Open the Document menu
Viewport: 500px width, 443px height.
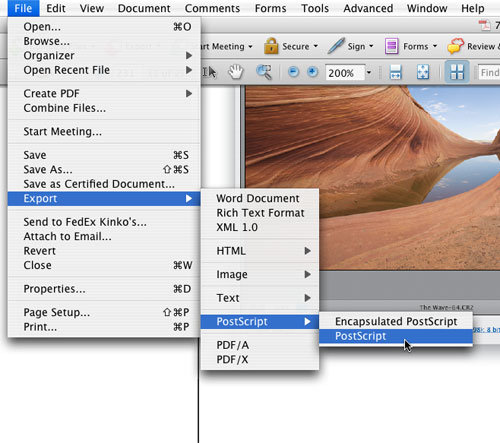pos(144,8)
